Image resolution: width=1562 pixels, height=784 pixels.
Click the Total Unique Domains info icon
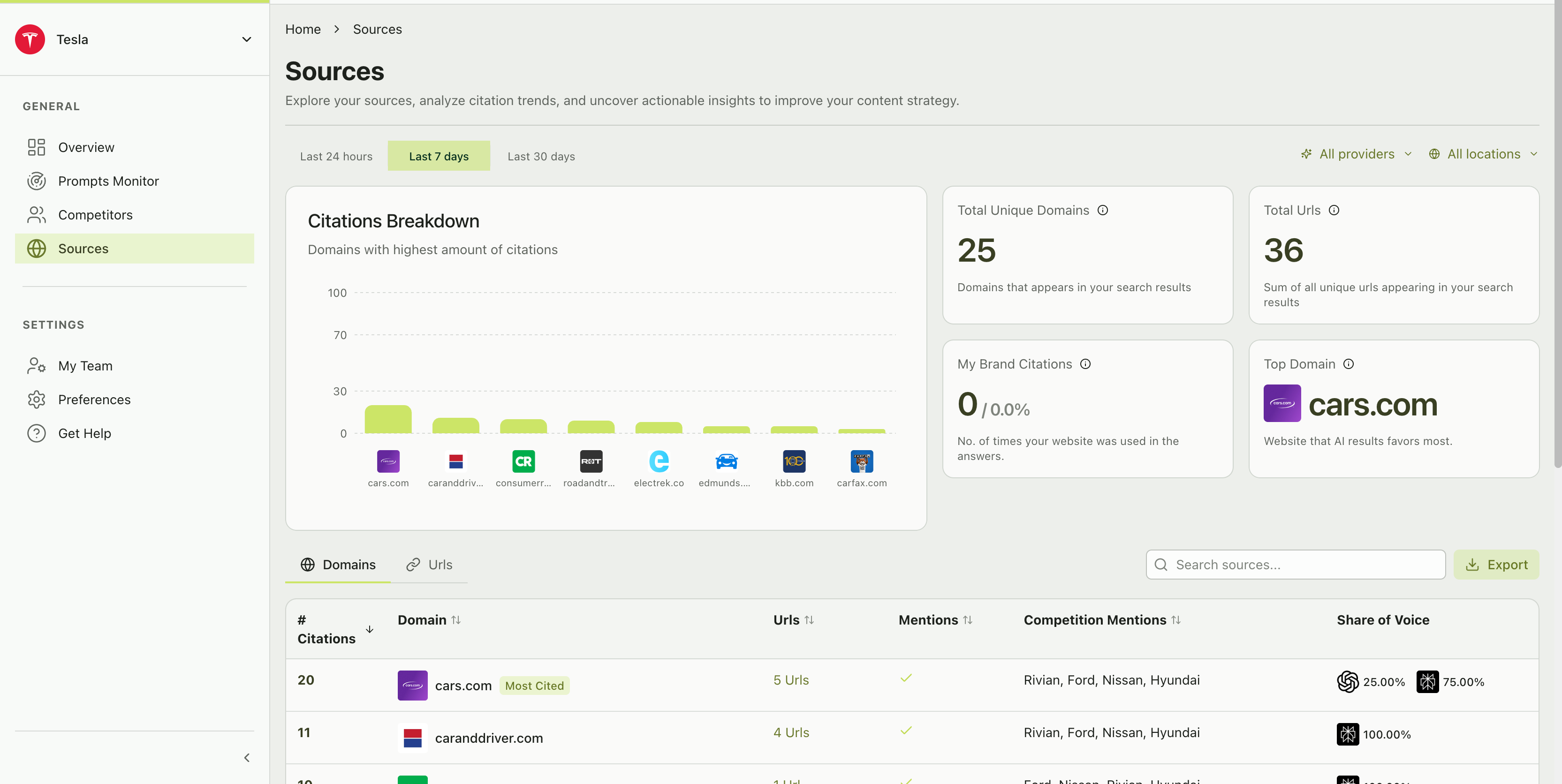(1102, 211)
